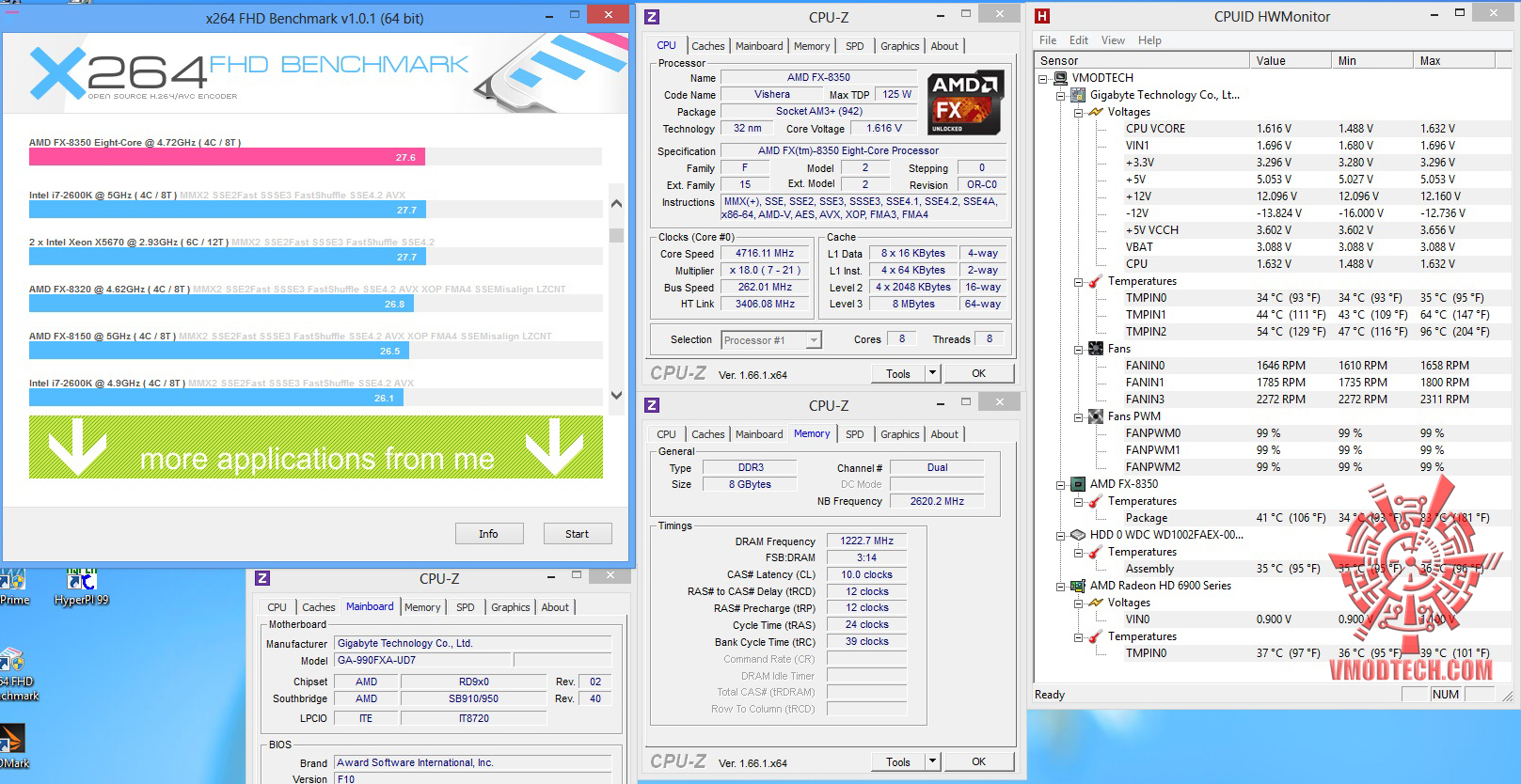Click the NUM indicator in HWMonitor status bar
Image resolution: width=1521 pixels, height=784 pixels.
(x=1446, y=695)
